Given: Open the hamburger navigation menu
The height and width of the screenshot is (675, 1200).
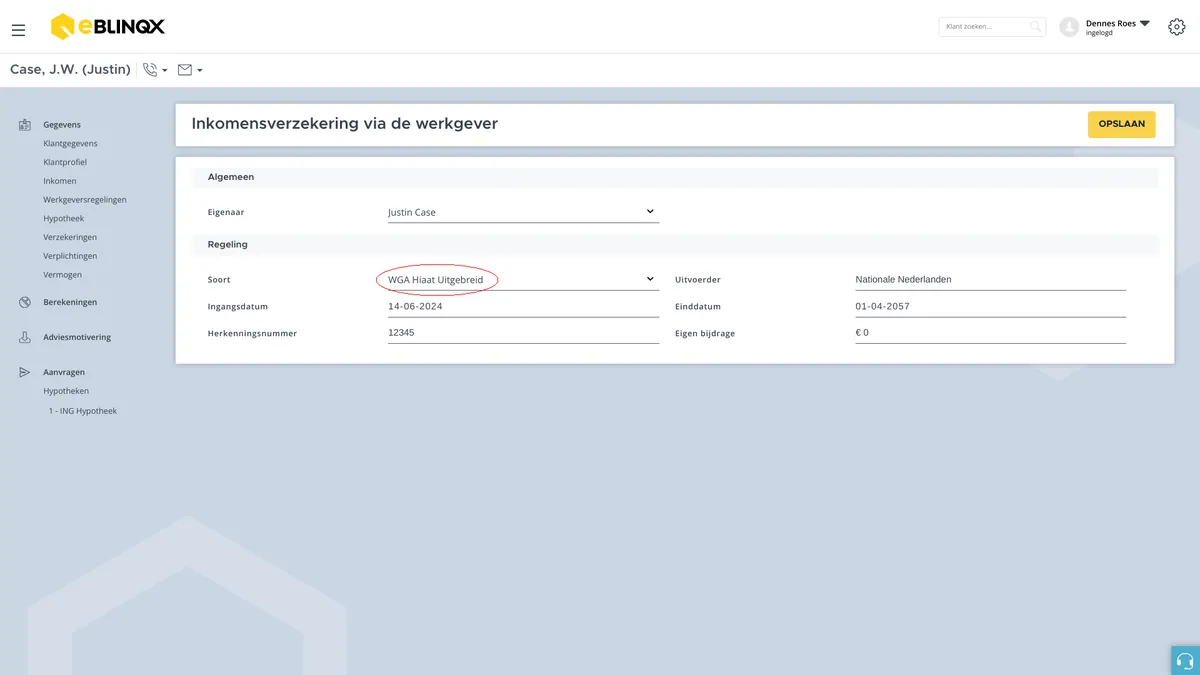Looking at the screenshot, I should (18, 30).
